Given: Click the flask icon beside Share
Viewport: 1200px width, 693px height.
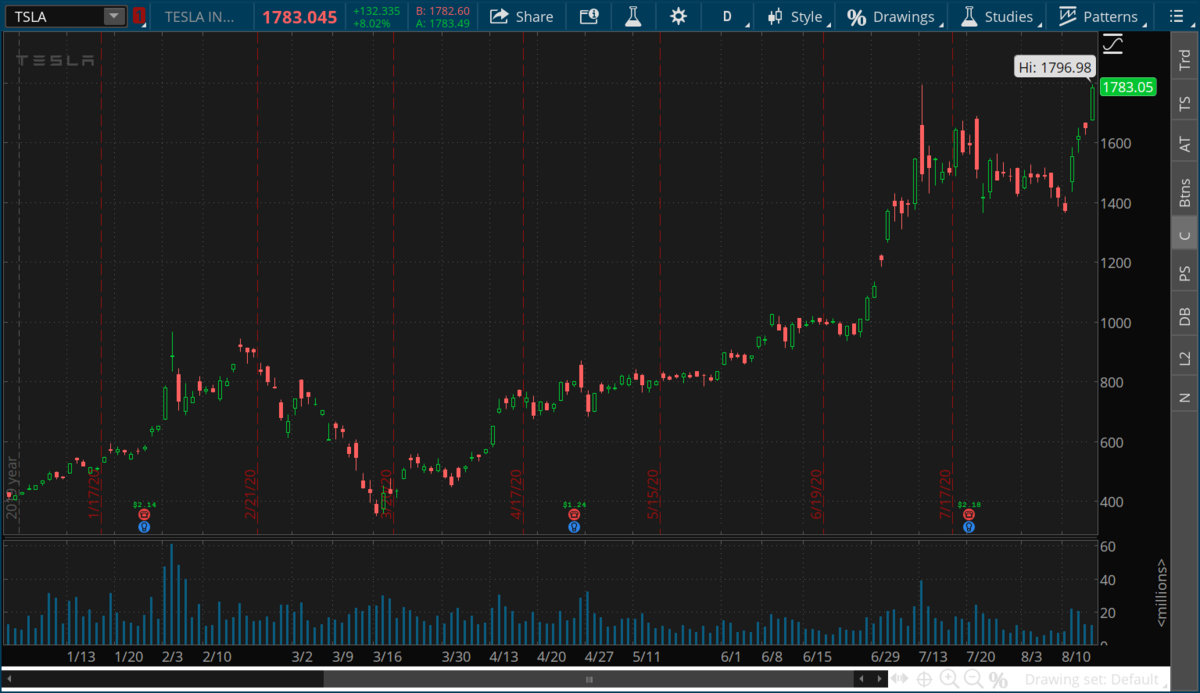Looking at the screenshot, I should click(x=633, y=16).
